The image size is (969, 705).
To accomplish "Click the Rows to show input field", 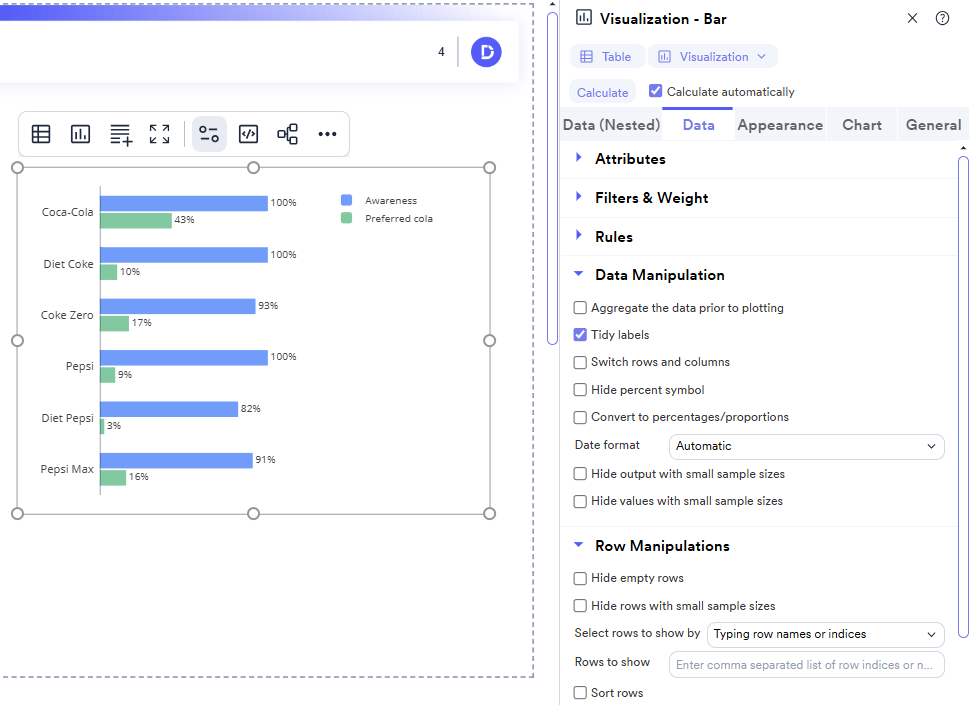I will pos(806,665).
